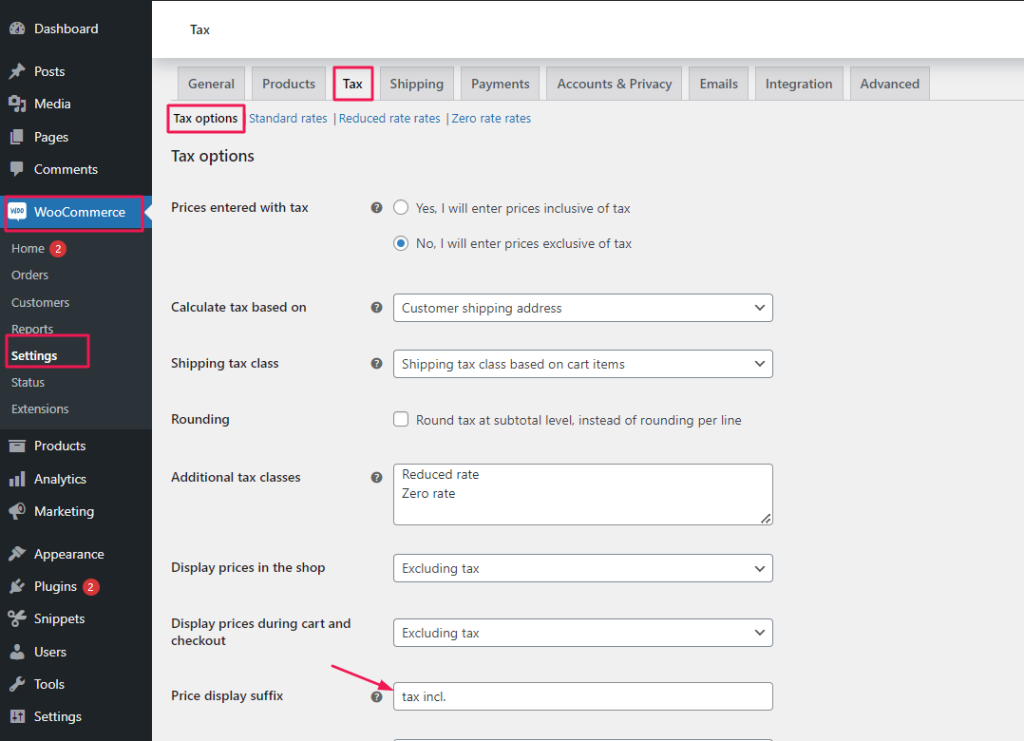Screen dimensions: 1024x741
Task: Click help icon beside Shipping tax class
Action: coord(377,364)
